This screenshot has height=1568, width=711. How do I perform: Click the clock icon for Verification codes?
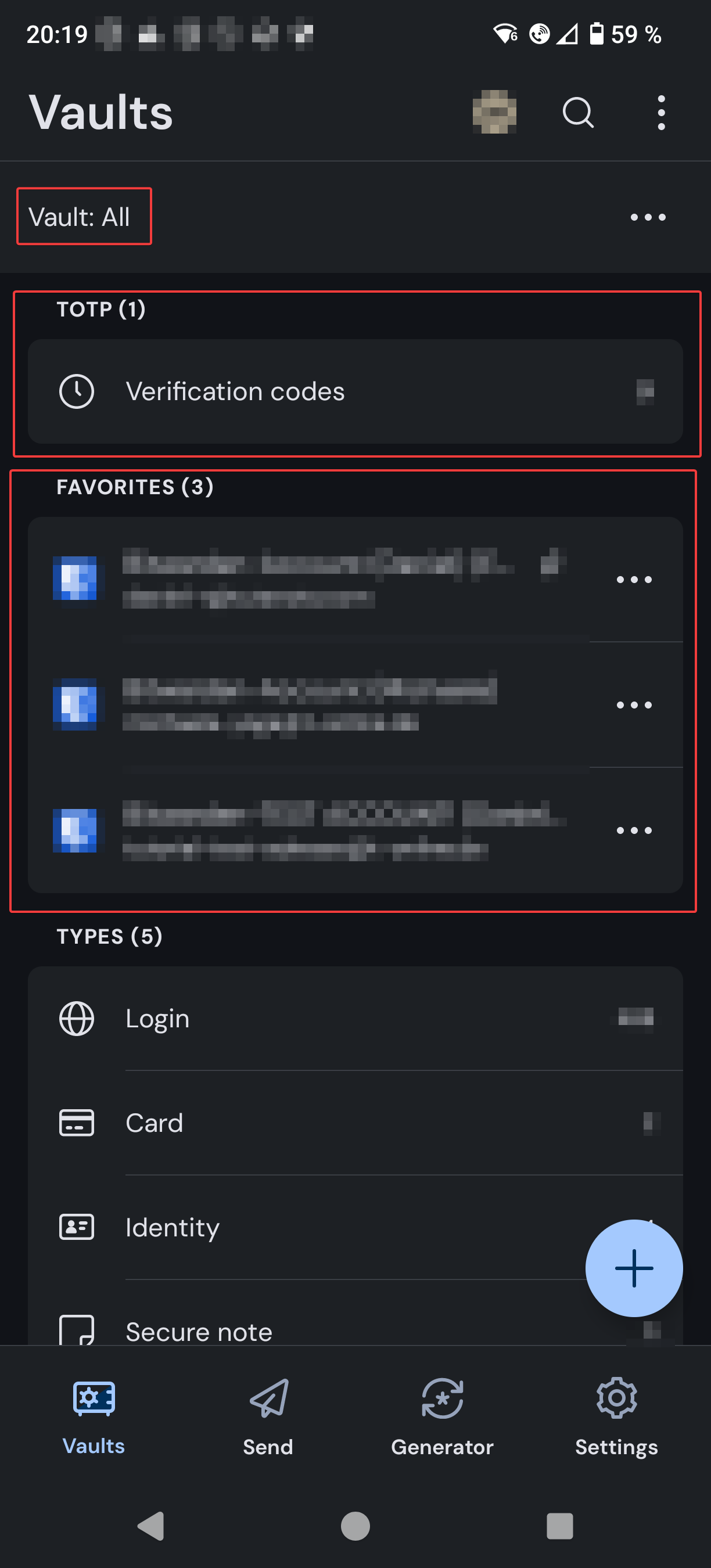click(x=77, y=391)
